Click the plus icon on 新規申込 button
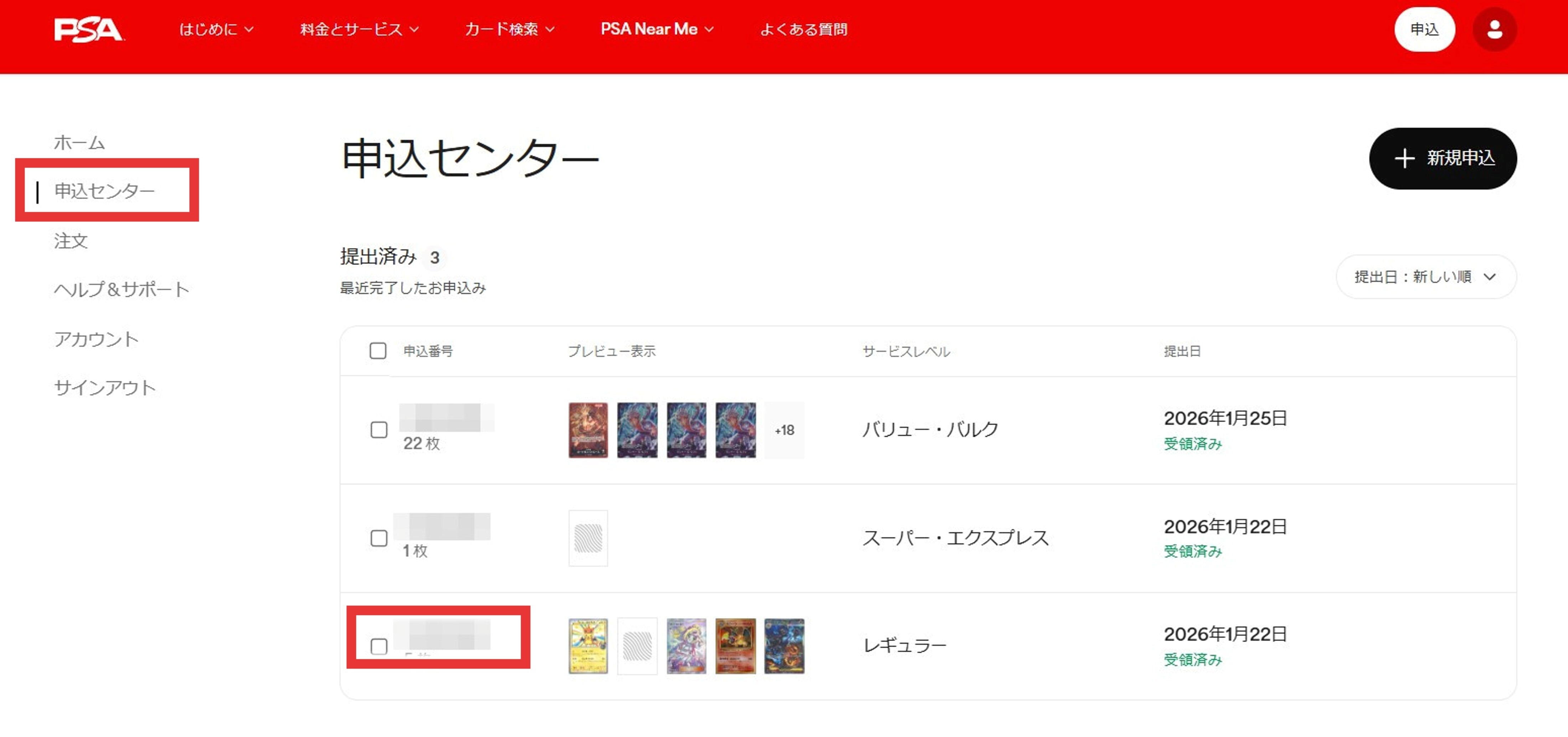The image size is (1568, 737). [x=1404, y=158]
